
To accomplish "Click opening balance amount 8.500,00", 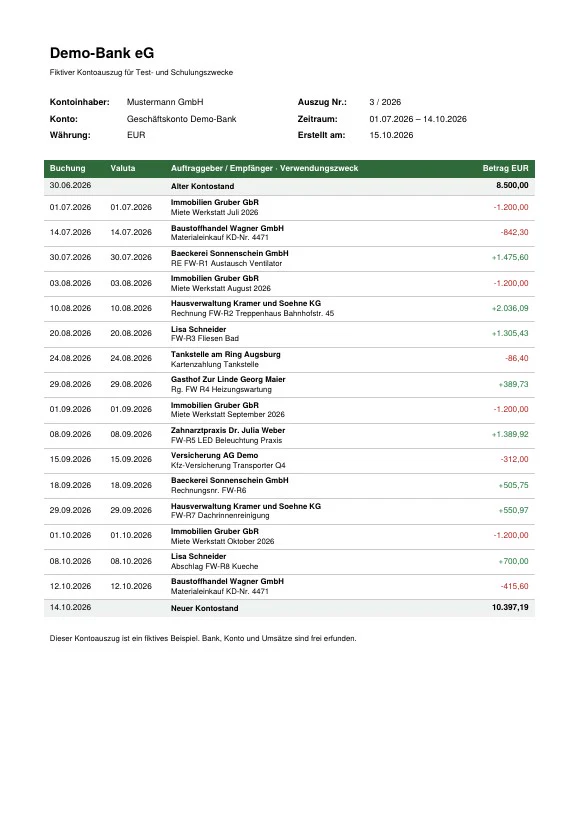I will coord(512,185).
